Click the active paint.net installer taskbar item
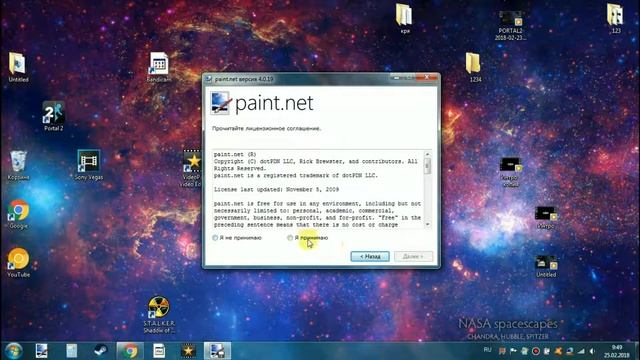The height and width of the screenshot is (360, 640). [217, 351]
